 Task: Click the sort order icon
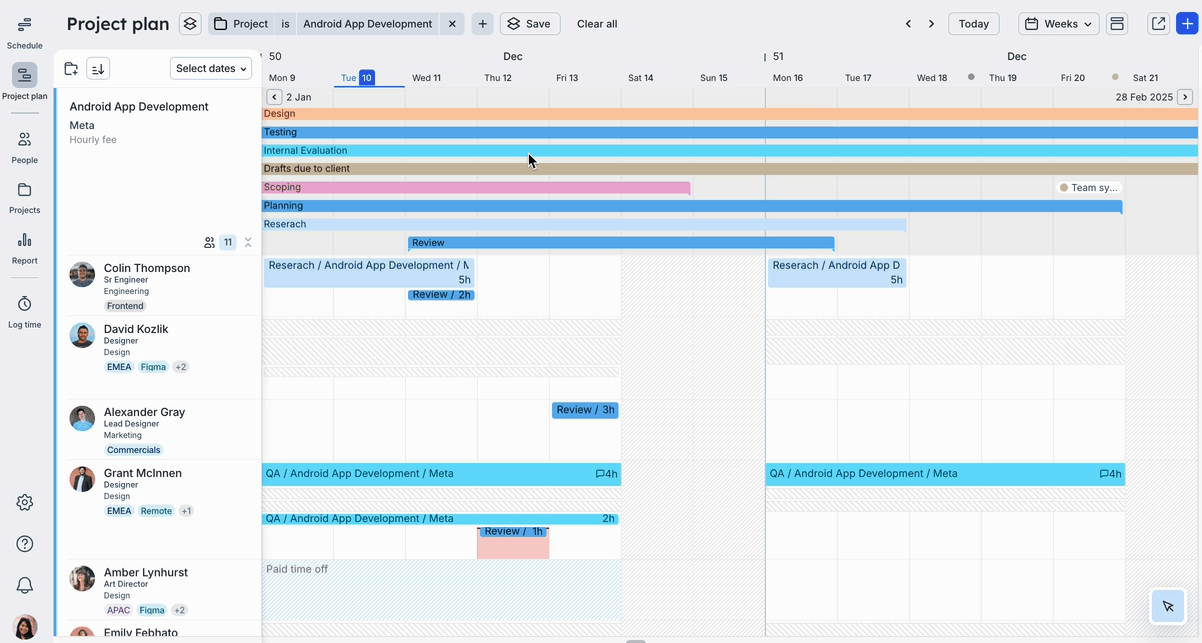point(98,69)
